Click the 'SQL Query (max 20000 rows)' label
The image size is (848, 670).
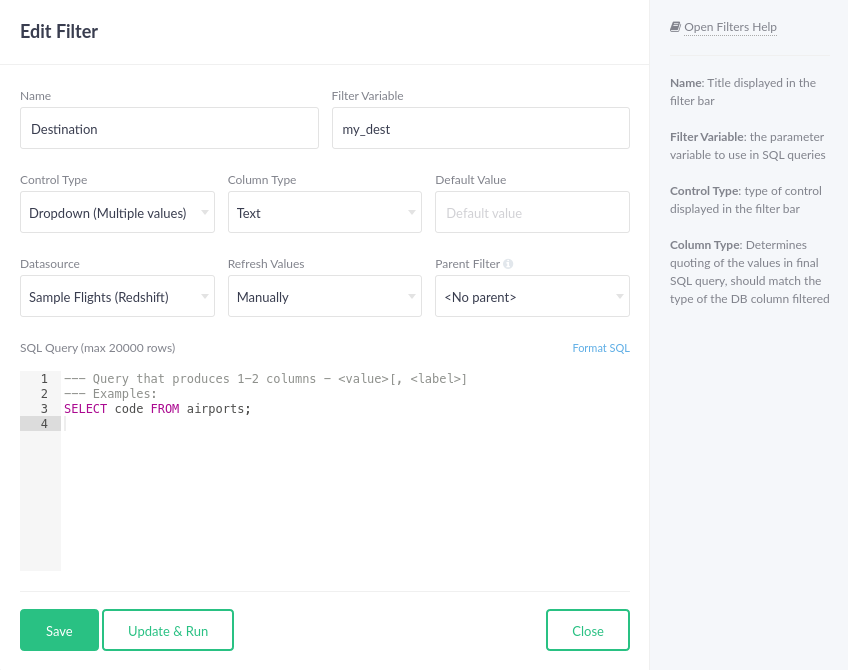tap(98, 348)
